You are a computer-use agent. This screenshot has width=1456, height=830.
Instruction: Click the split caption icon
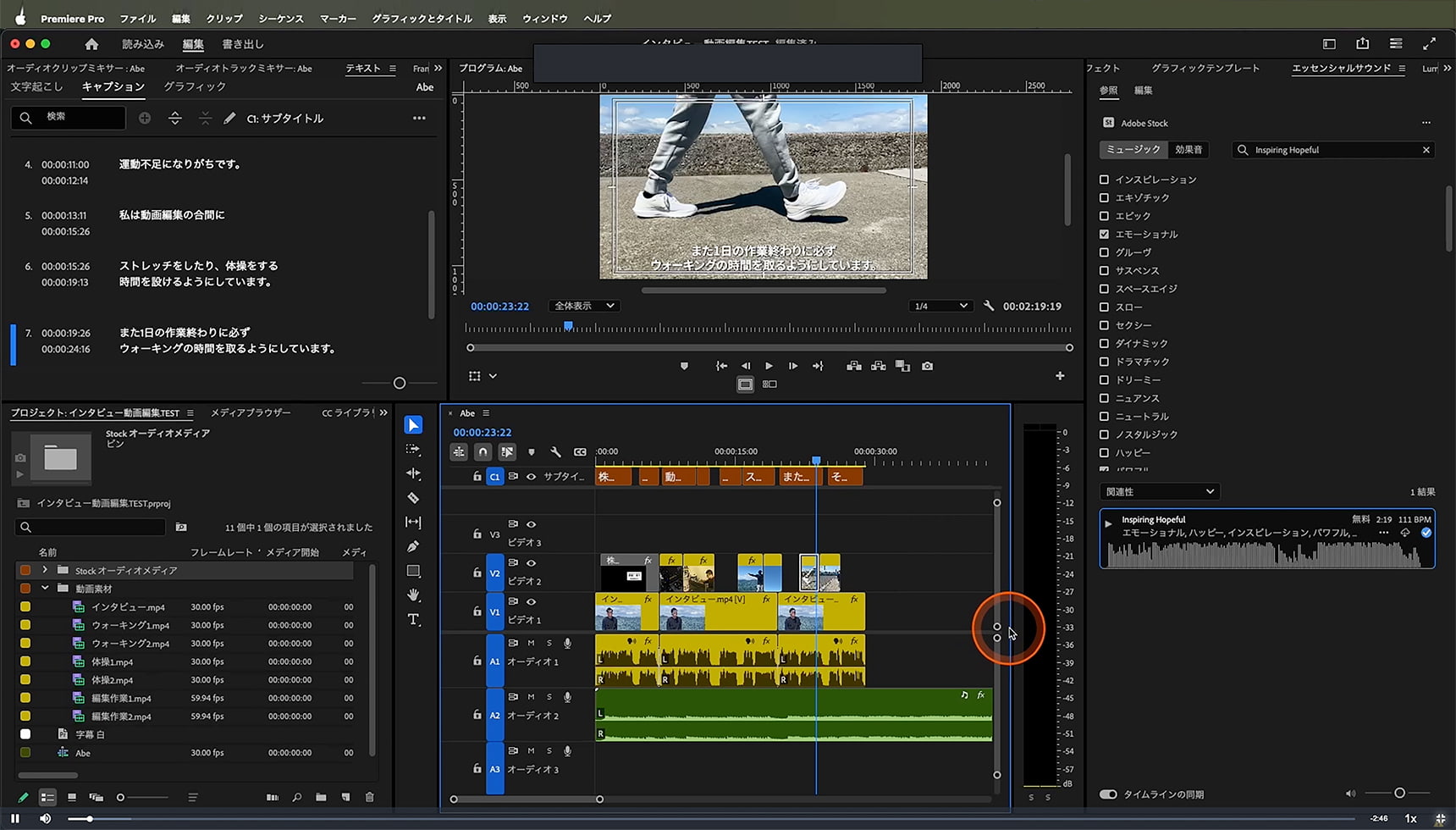[175, 119]
